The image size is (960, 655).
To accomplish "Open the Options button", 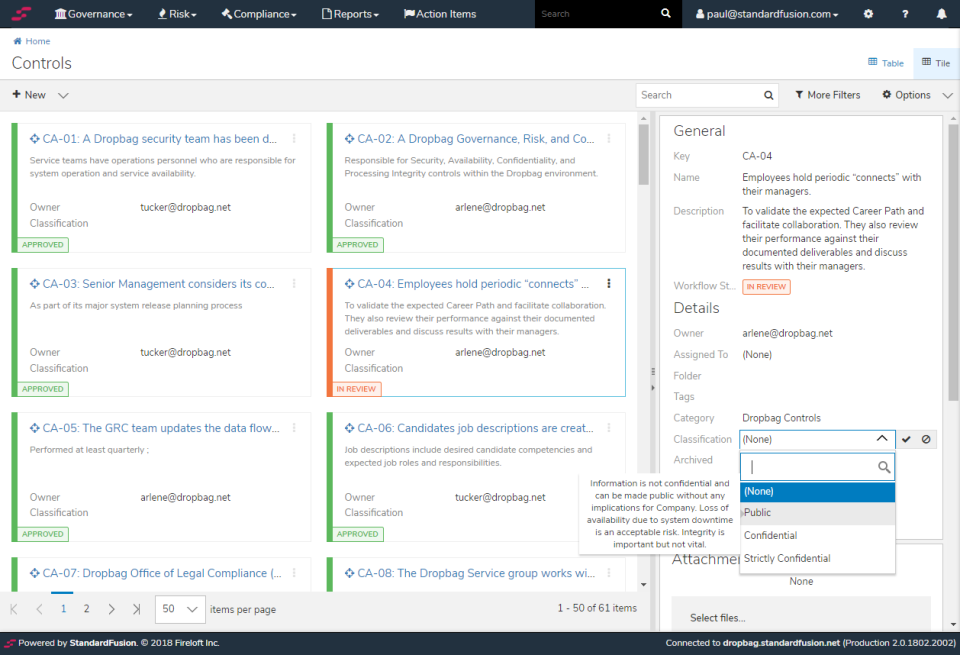I will [907, 95].
